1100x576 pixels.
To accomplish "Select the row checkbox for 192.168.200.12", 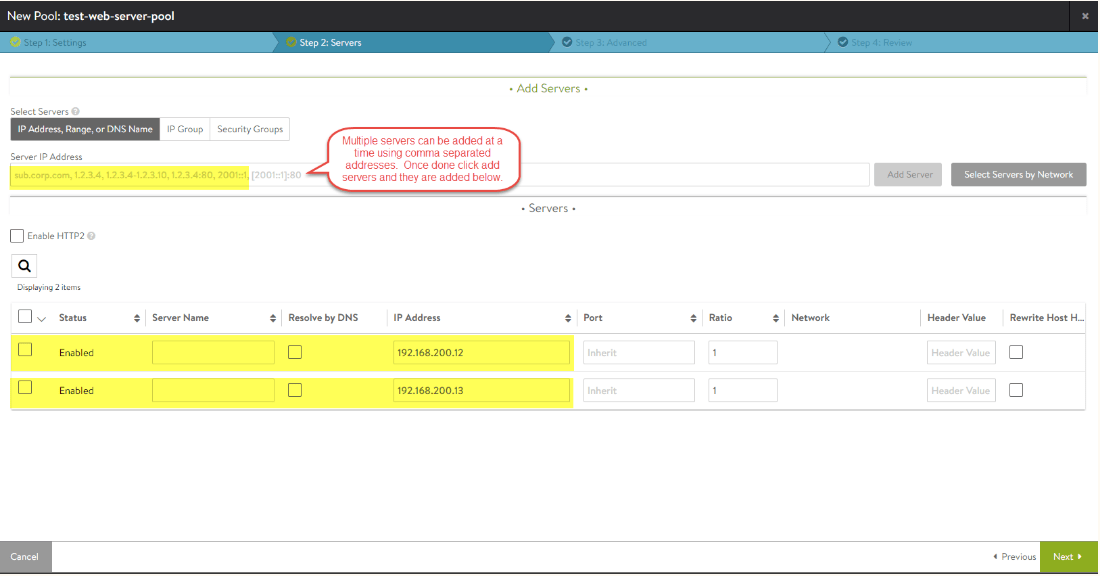I will point(25,349).
